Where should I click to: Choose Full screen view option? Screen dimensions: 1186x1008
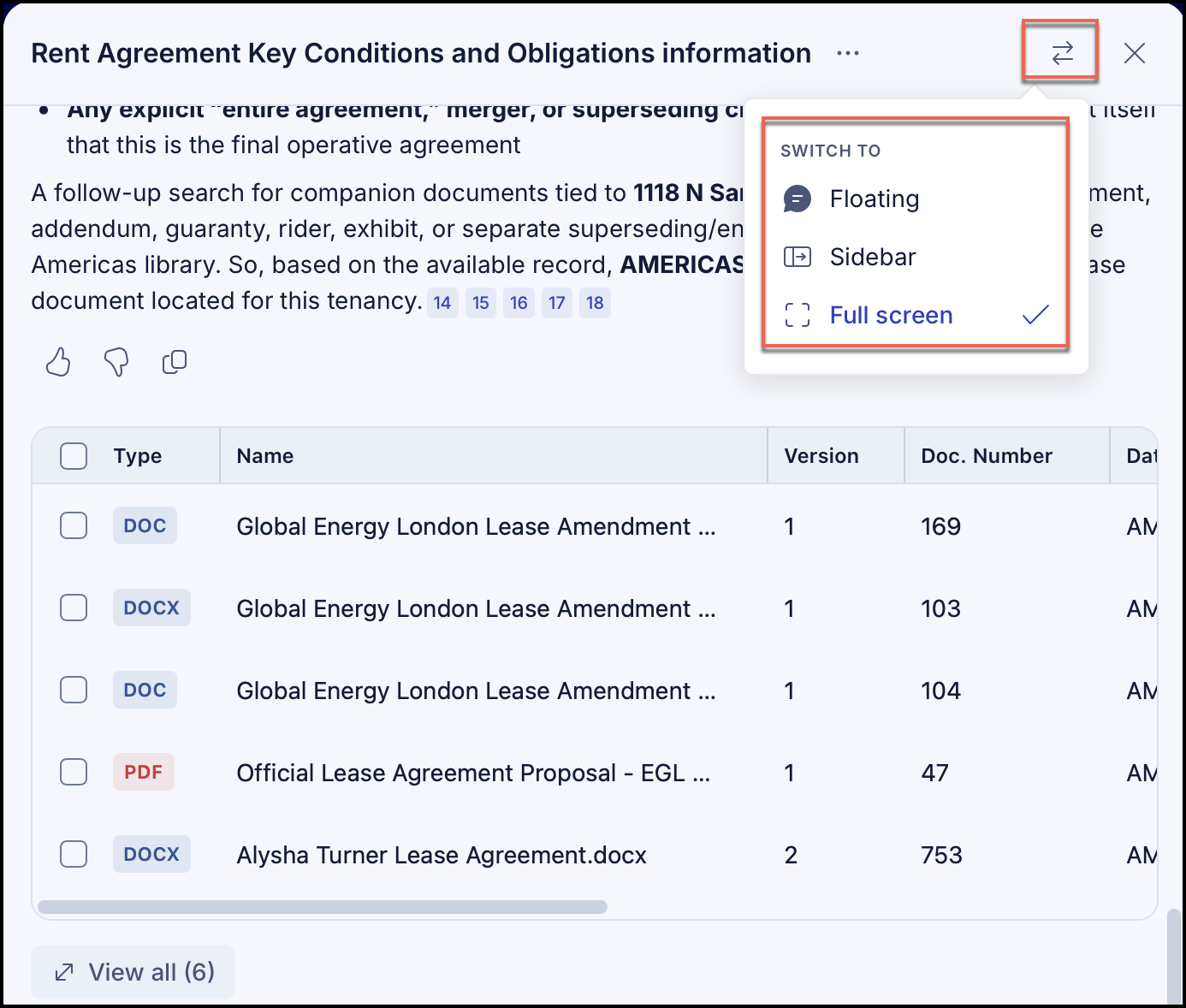point(916,315)
